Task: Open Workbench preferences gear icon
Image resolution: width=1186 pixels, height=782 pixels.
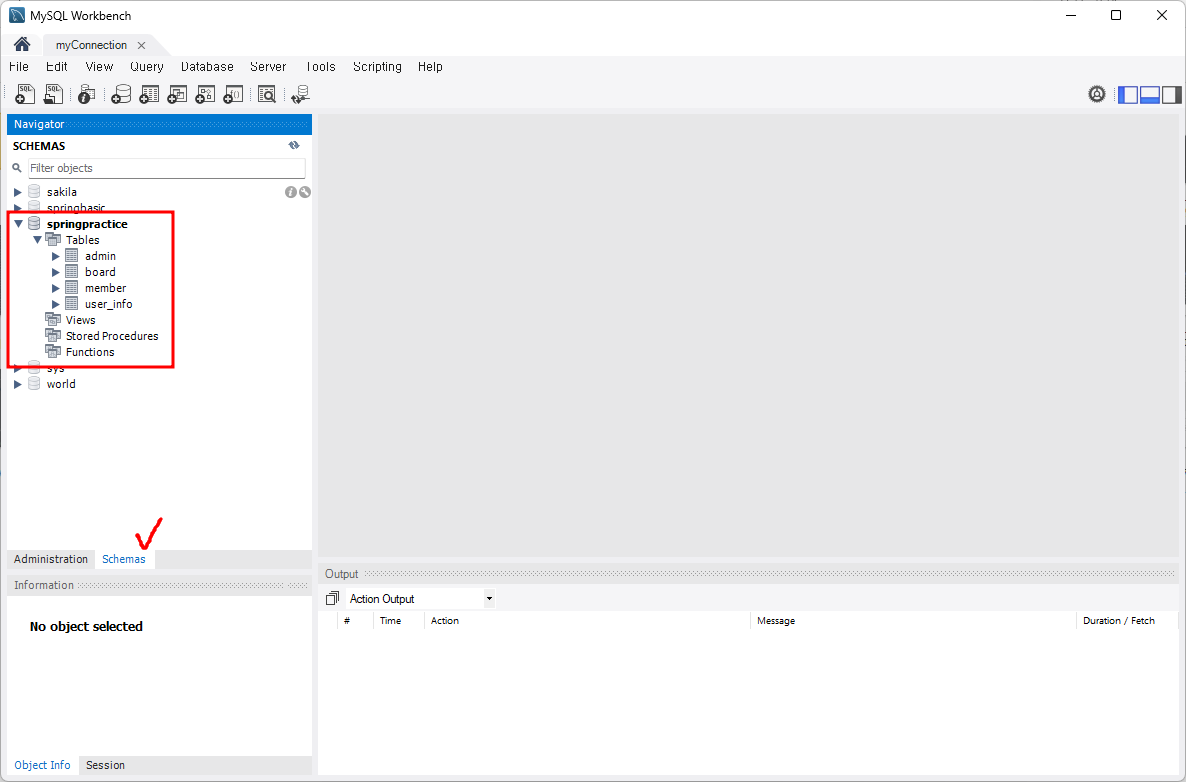Action: point(1097,94)
